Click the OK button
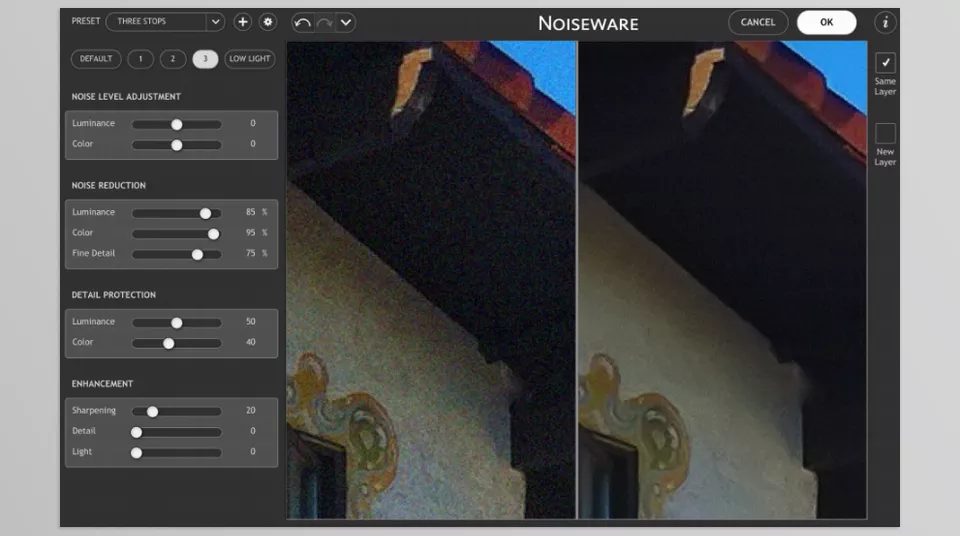Viewport: 960px width, 536px height. click(827, 22)
